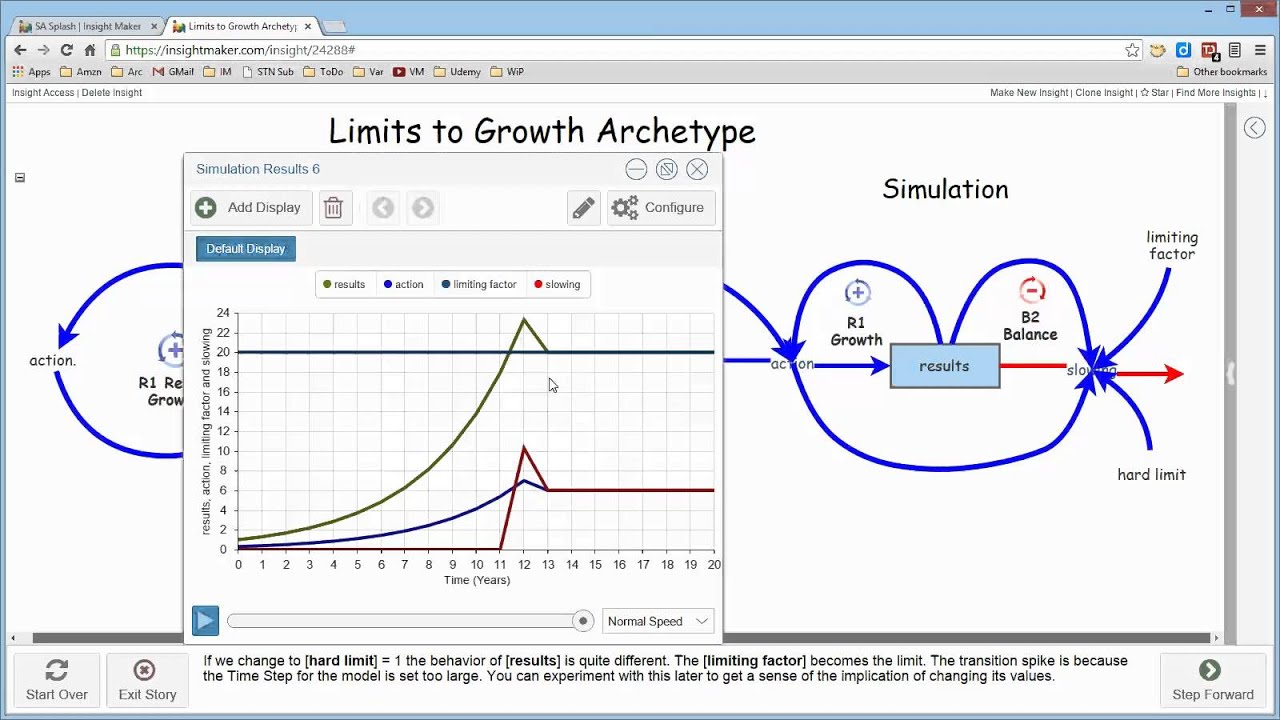Viewport: 1280px width, 720px height.
Task: Click the pencil edit icon
Action: click(x=583, y=208)
